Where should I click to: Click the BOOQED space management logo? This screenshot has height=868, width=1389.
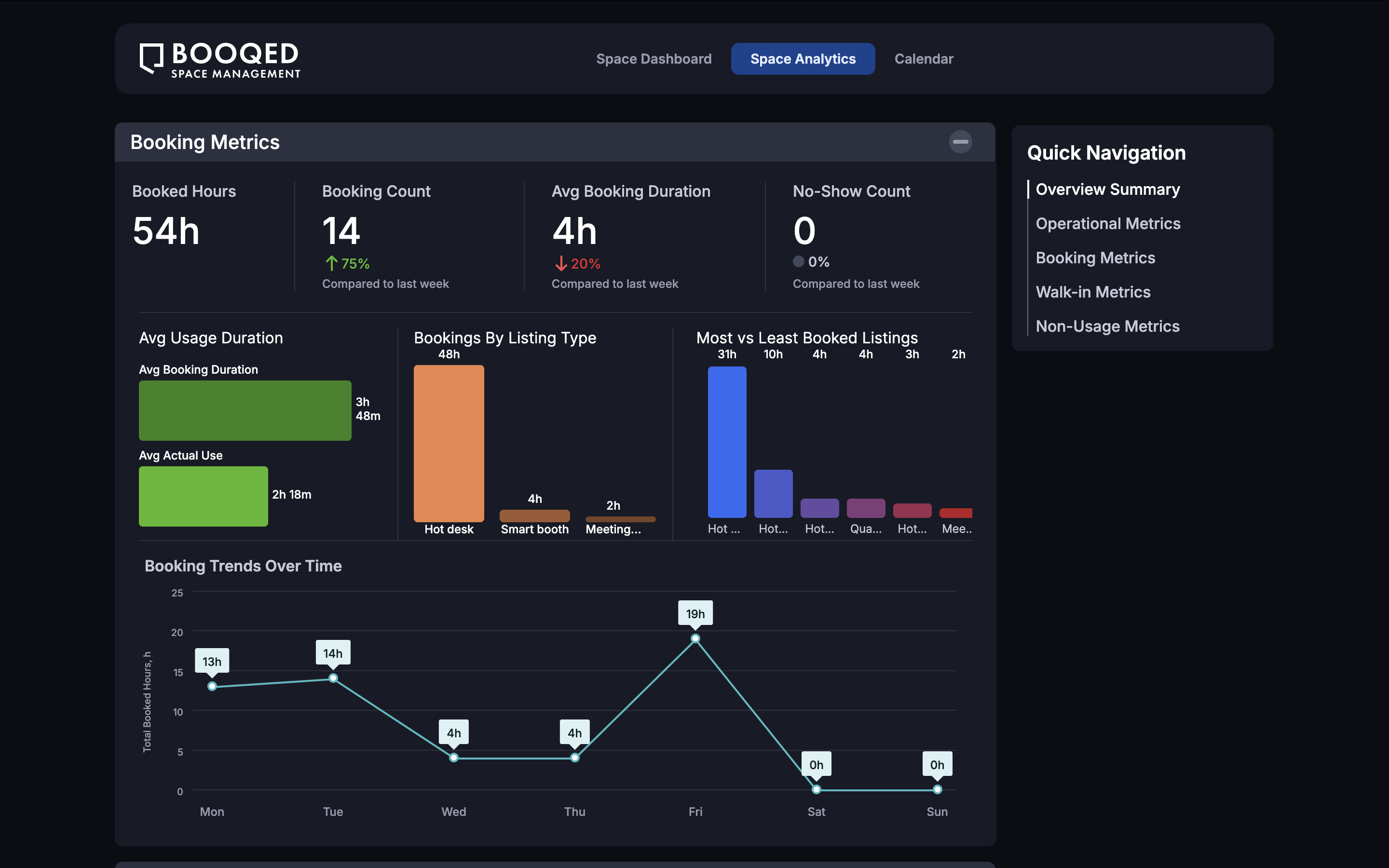click(x=220, y=58)
